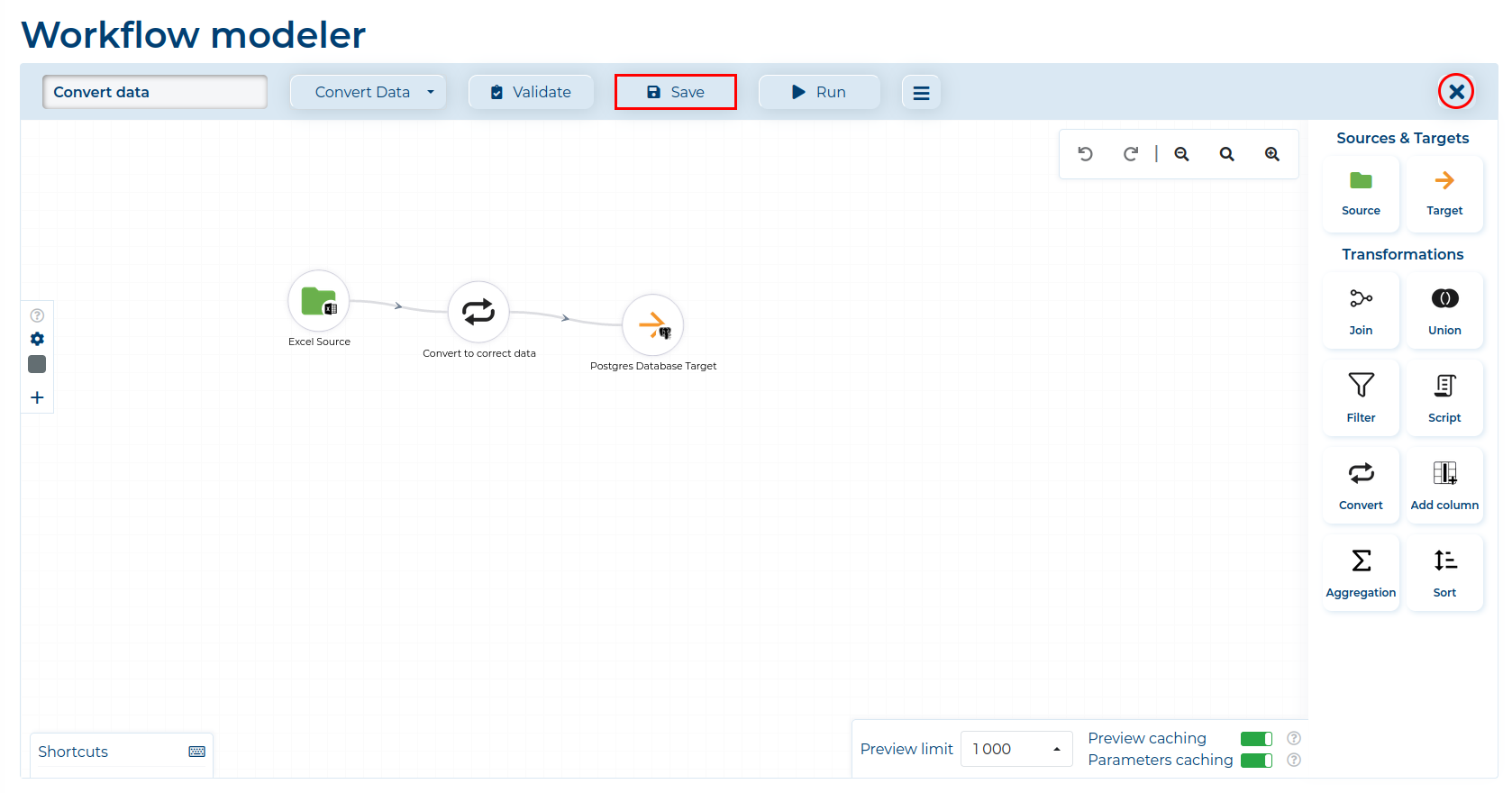Zoom out on the canvas

tap(1181, 154)
